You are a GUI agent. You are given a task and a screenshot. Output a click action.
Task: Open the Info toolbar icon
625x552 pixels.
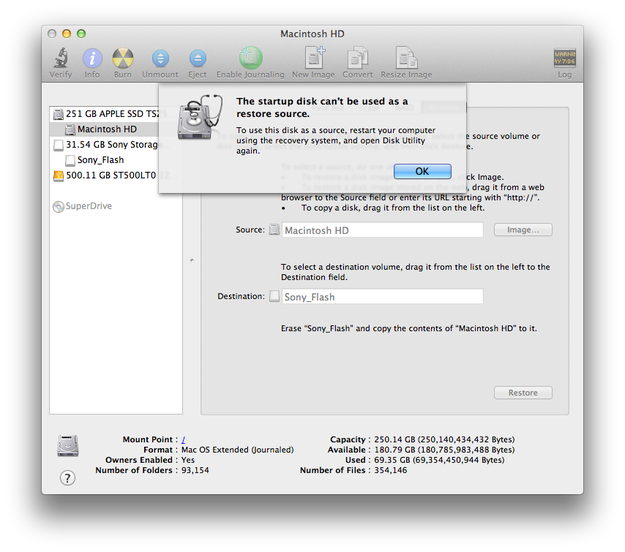click(92, 58)
